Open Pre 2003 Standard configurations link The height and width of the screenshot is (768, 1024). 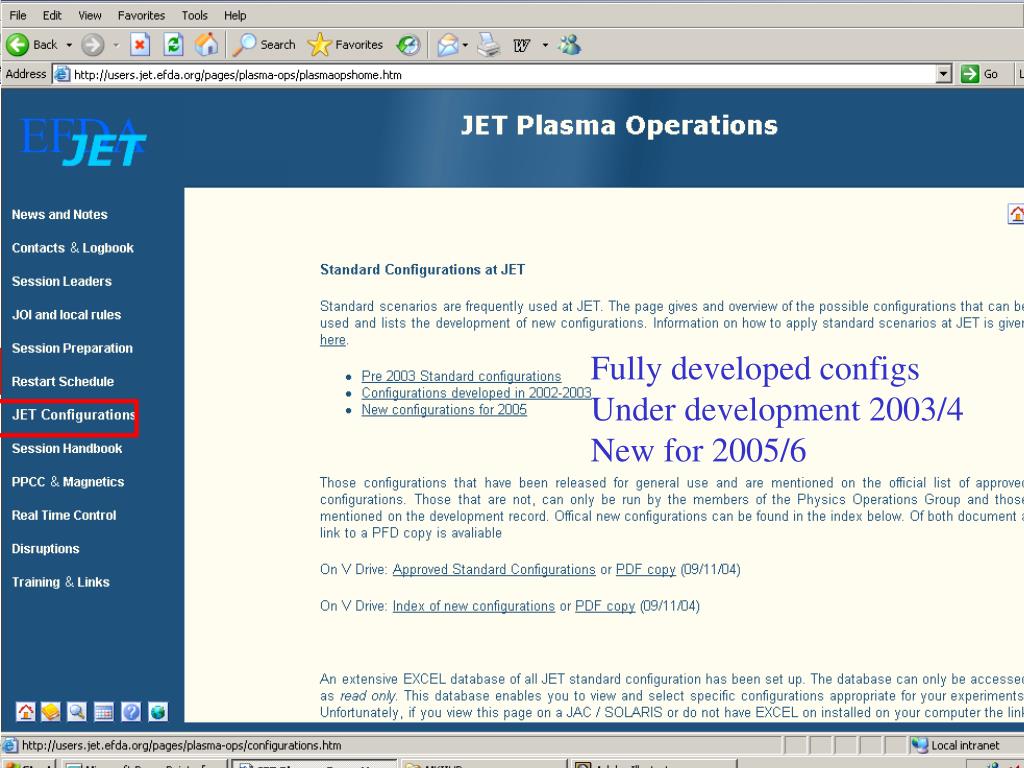coord(461,376)
